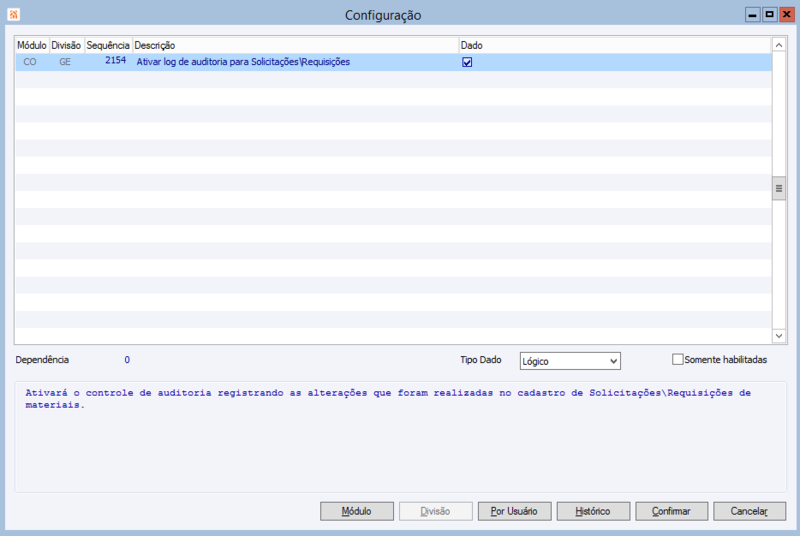This screenshot has height=536, width=800.
Task: Sort by the Módulo column header
Action: pyautogui.click(x=32, y=45)
